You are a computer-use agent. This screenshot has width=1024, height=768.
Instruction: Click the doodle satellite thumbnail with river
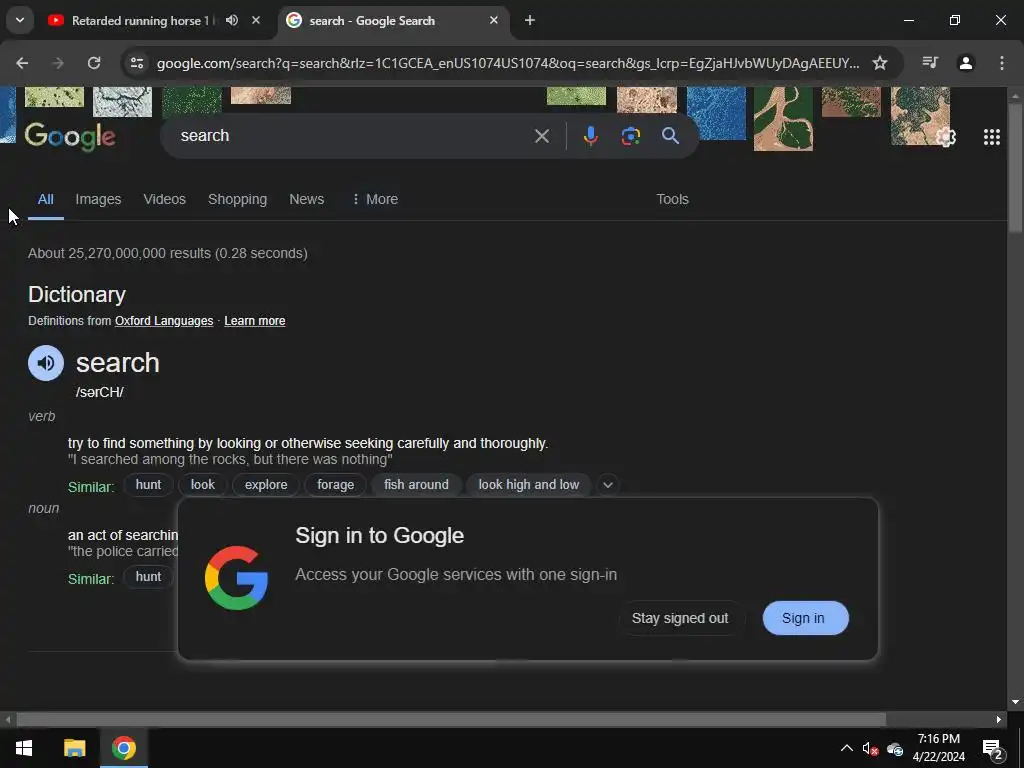pyautogui.click(x=783, y=119)
